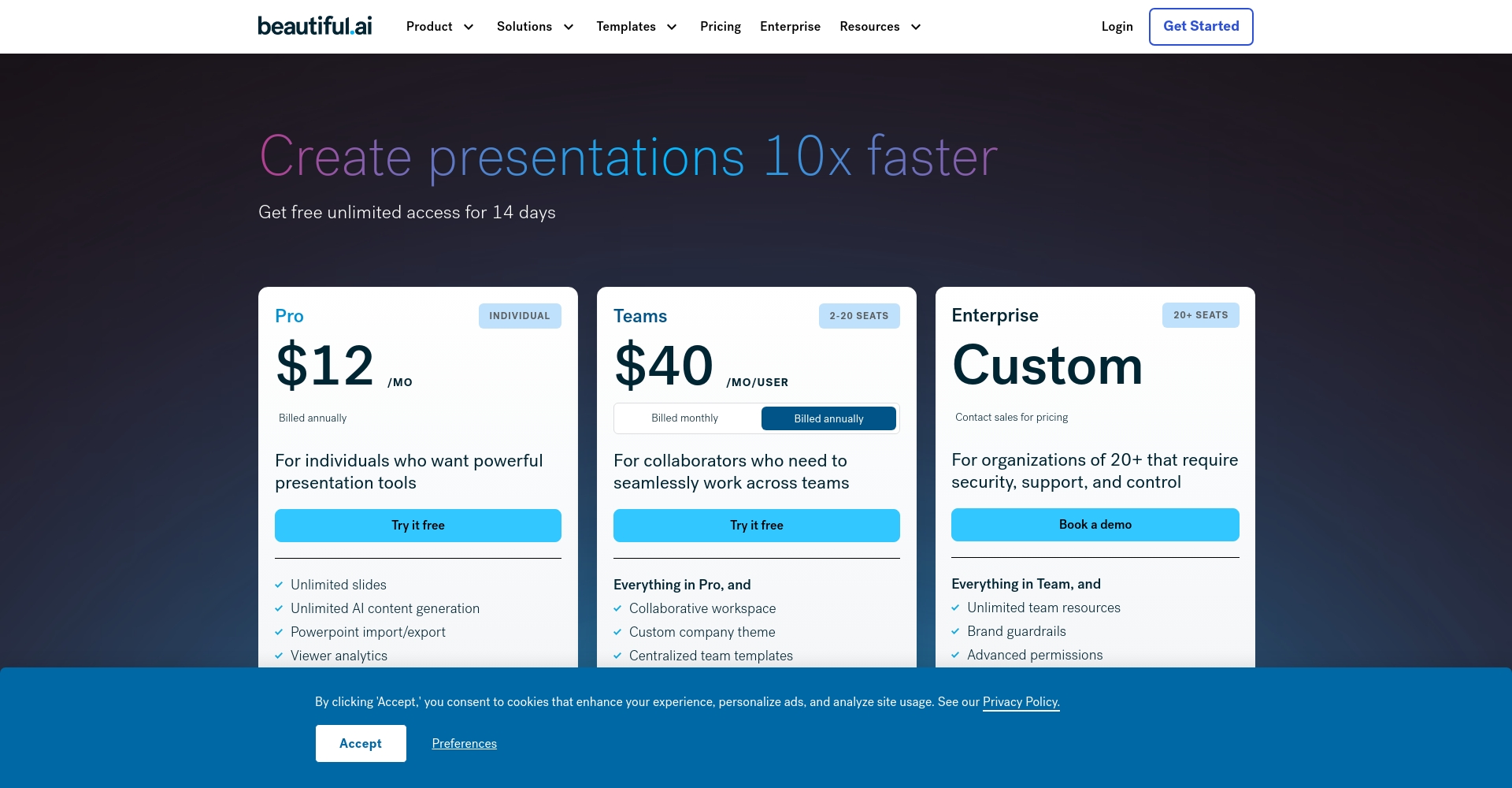Viewport: 1512px width, 788px height.
Task: Click 'Everything in Pro, and' heading
Action: click(x=682, y=585)
